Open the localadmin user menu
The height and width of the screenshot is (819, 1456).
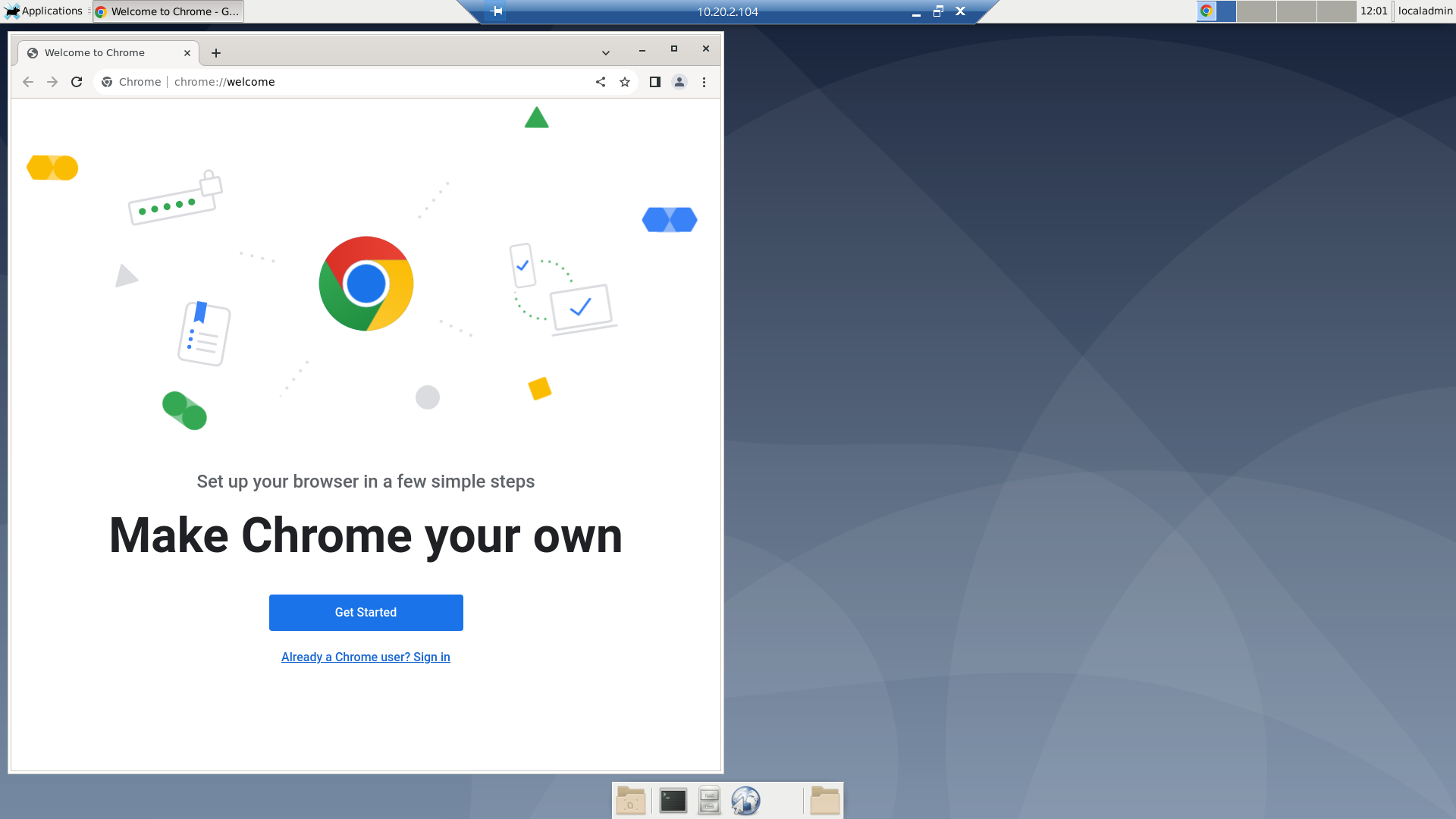pos(1425,11)
